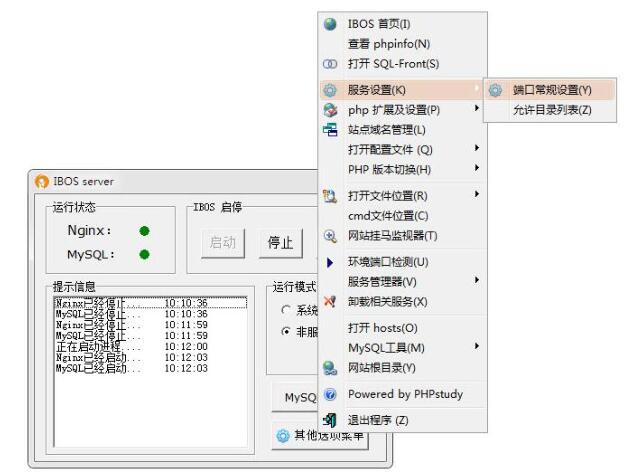The width and height of the screenshot is (638, 472).
Task: Click the php 扩展及设置 icon
Action: coord(330,110)
